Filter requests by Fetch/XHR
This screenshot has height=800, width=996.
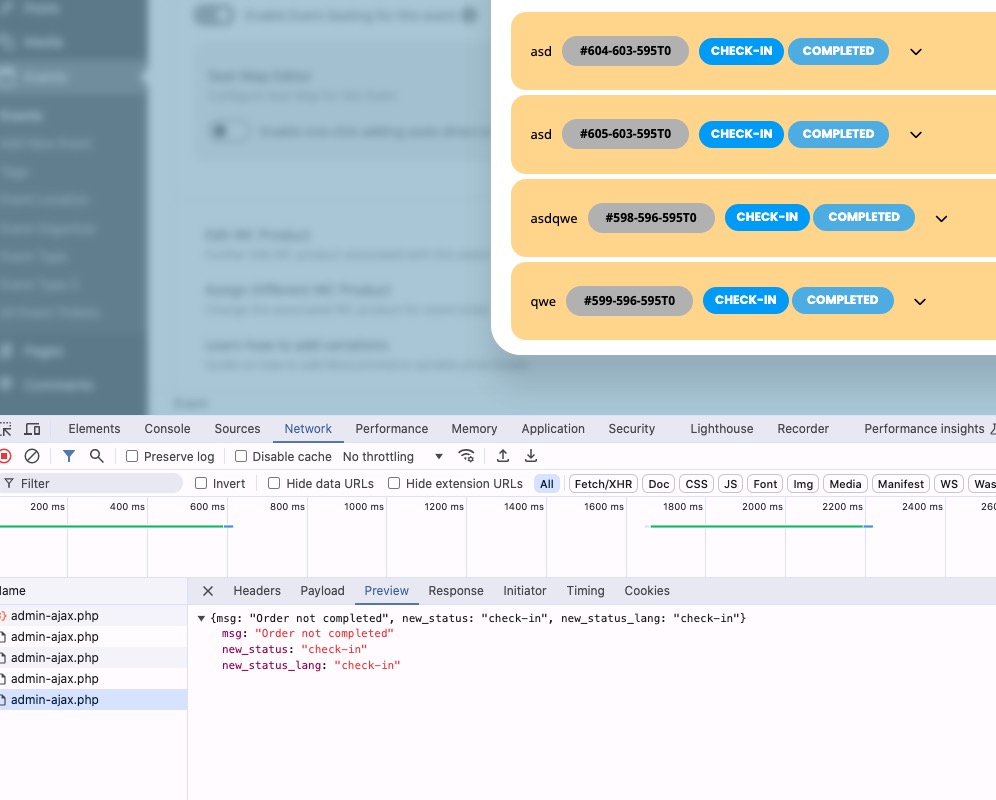click(603, 484)
